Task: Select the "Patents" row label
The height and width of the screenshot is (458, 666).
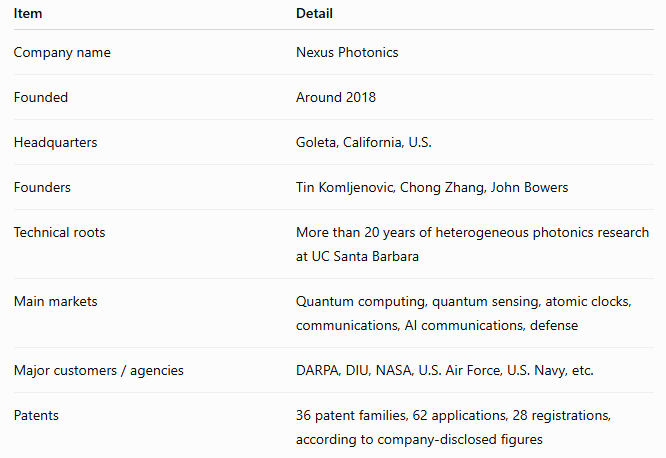Action: tap(36, 416)
